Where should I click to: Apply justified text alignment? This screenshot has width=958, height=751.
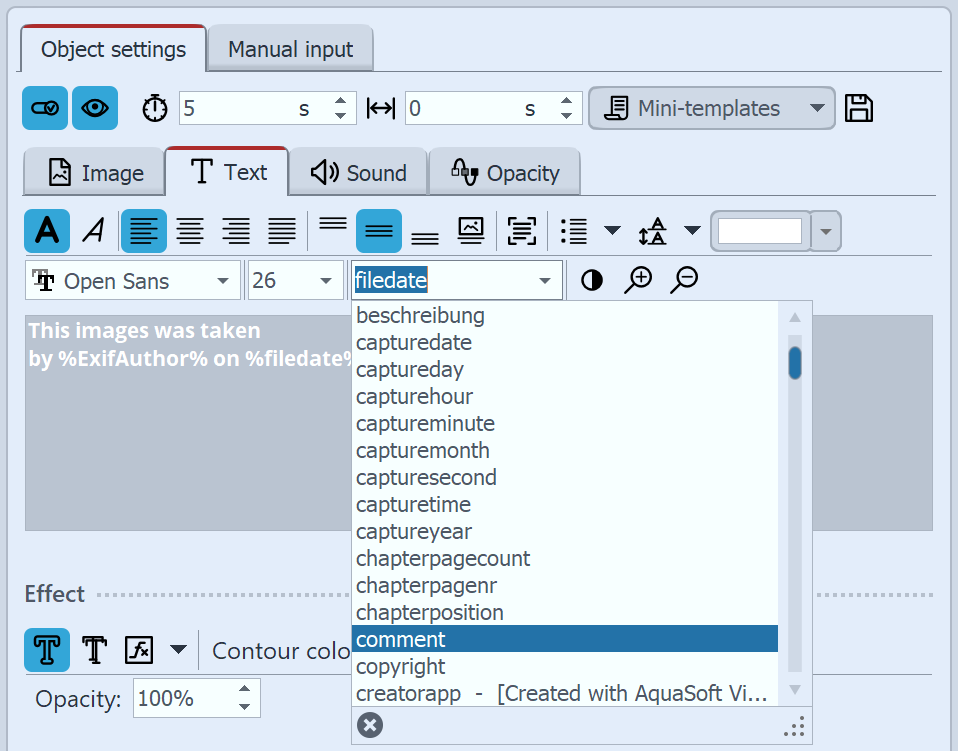point(281,230)
